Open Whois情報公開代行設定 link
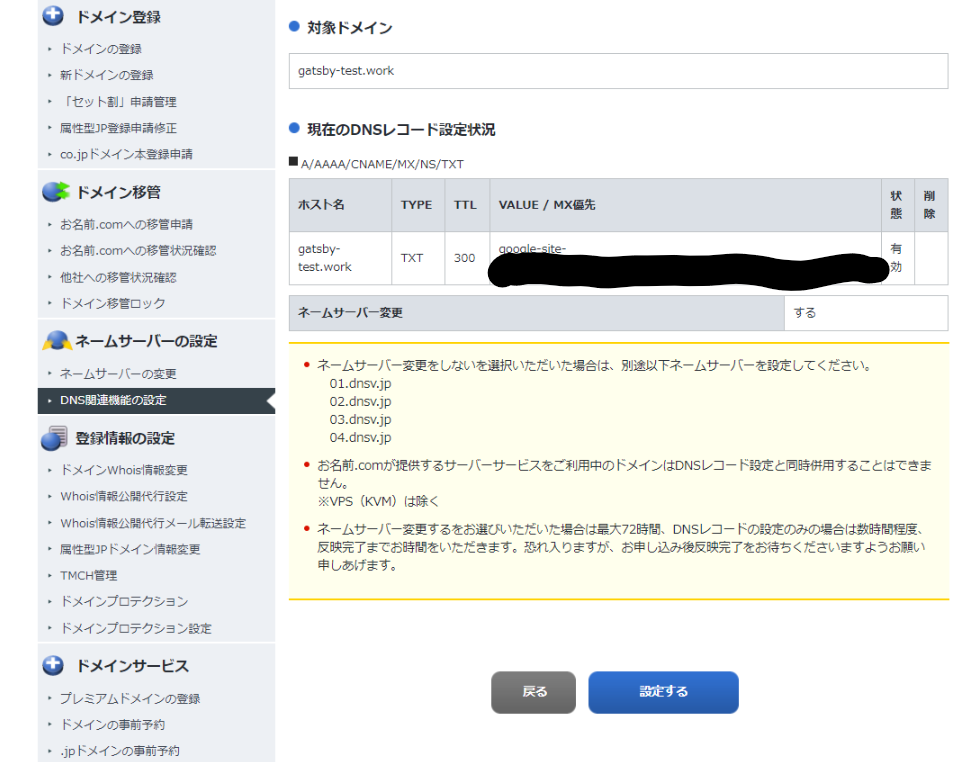Viewport: 979px width, 762px height. pyautogui.click(x=124, y=497)
